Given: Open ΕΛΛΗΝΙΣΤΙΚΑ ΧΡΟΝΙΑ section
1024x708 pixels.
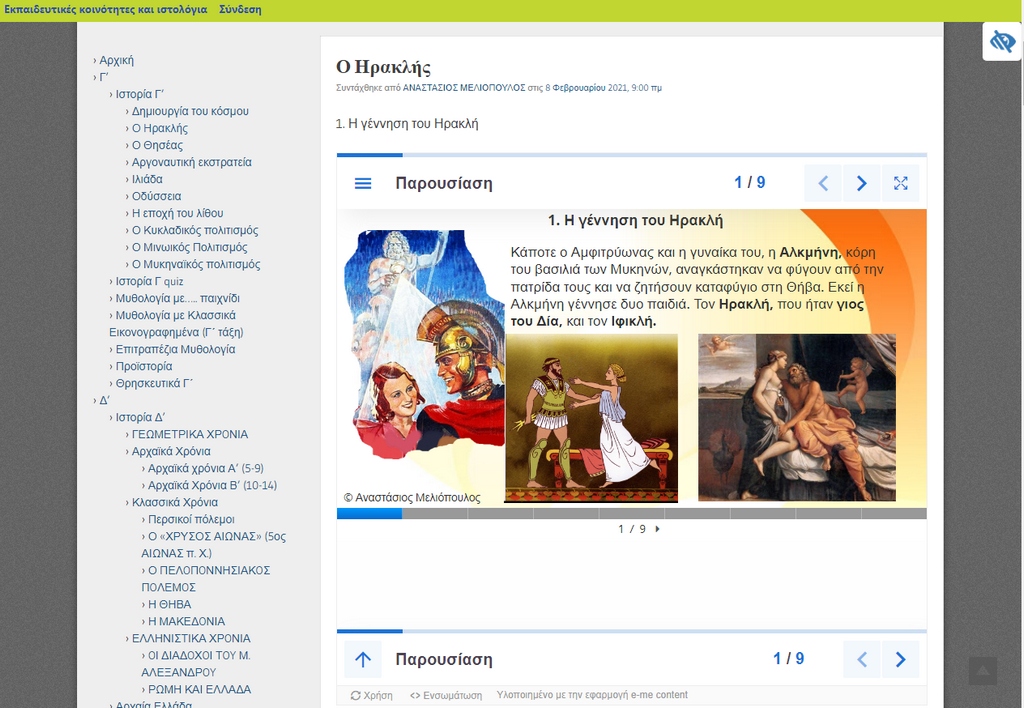Looking at the screenshot, I should point(191,637).
